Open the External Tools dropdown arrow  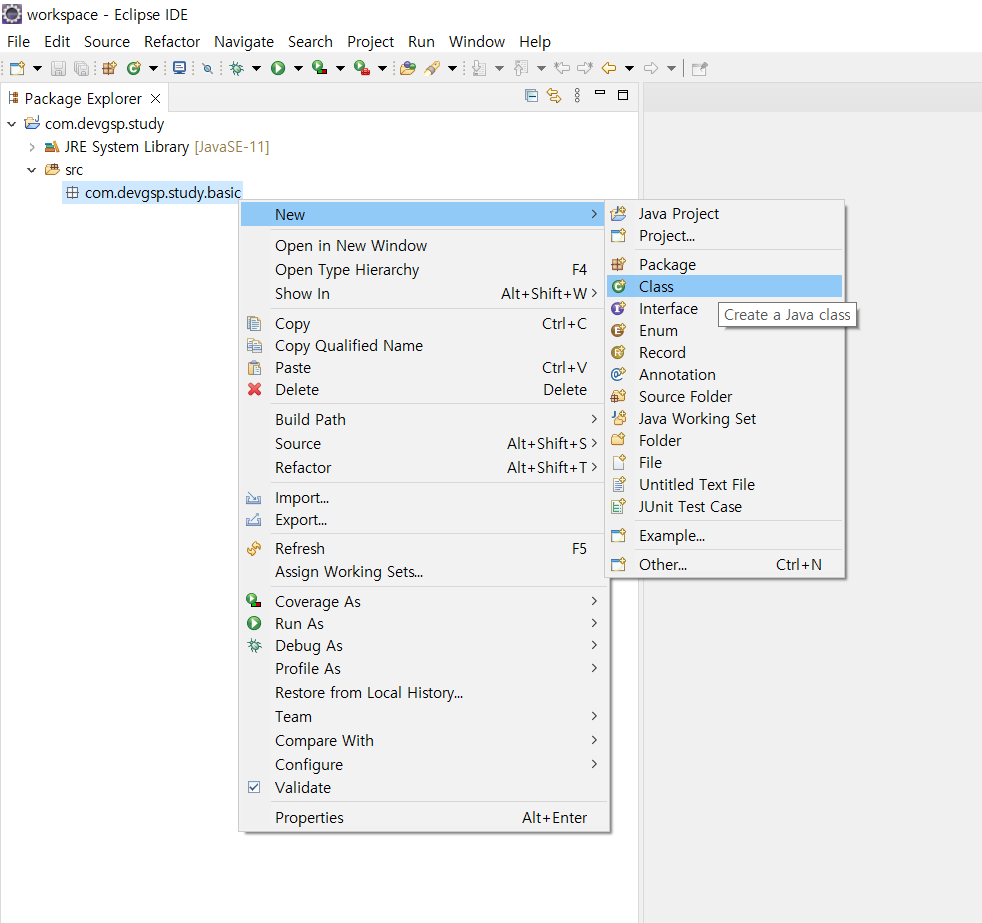[382, 68]
